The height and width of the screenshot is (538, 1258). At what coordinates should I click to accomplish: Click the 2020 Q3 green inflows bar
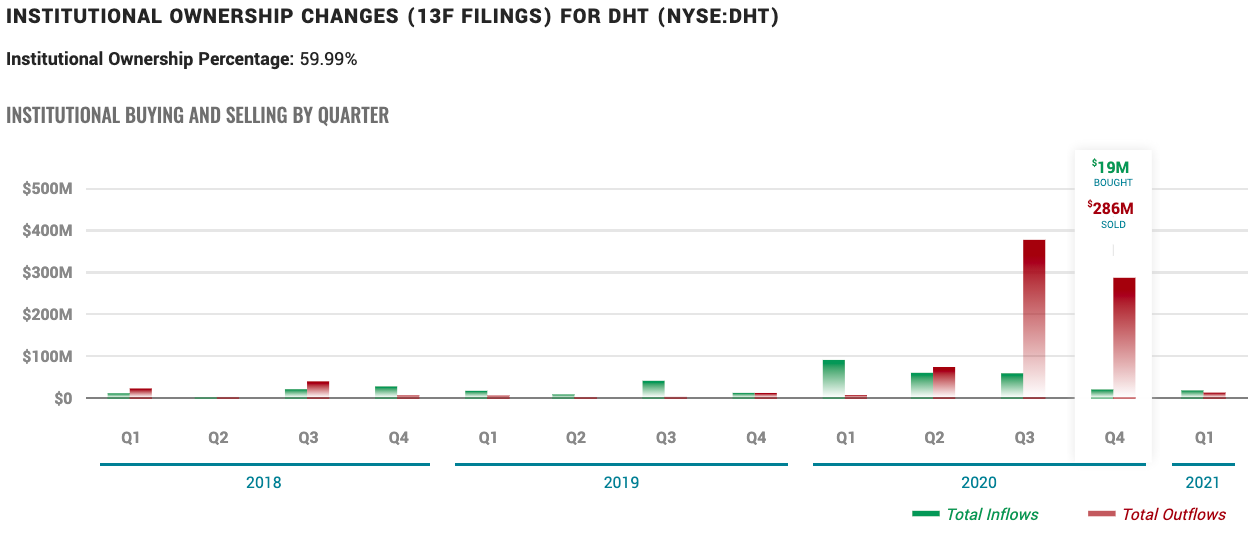(x=1012, y=386)
